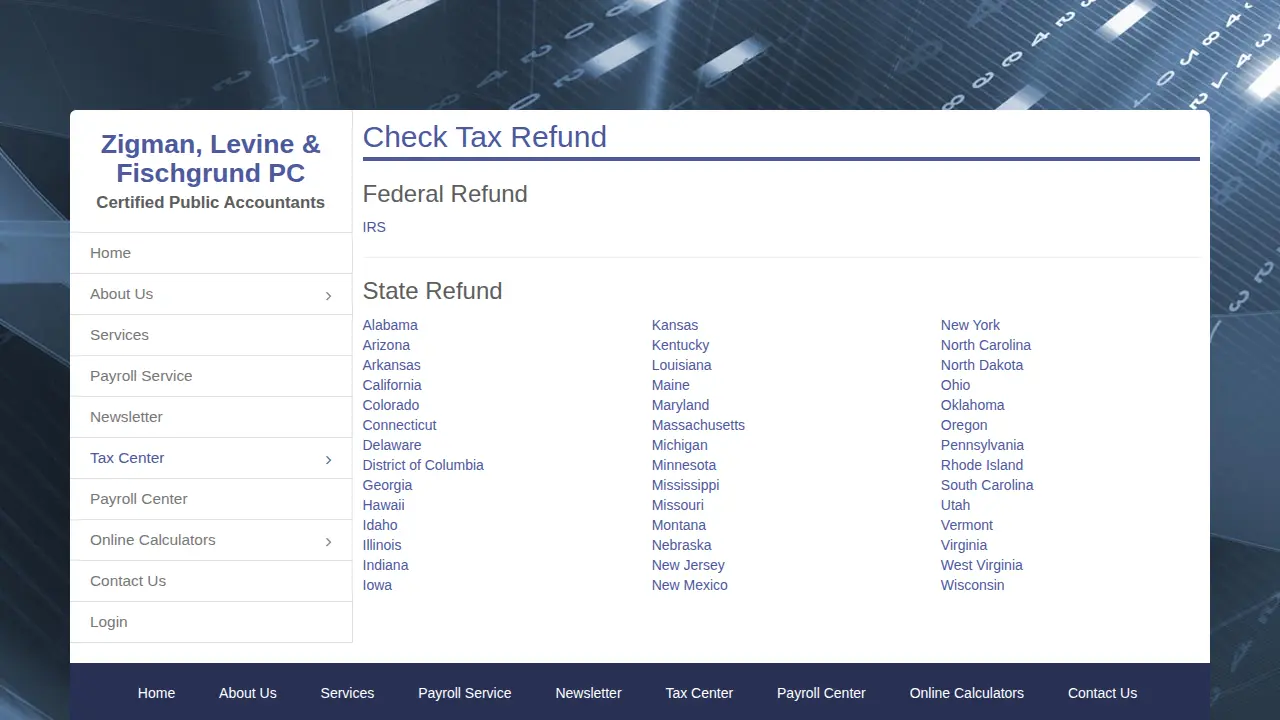This screenshot has height=720, width=1280.
Task: Click the Ohio state link
Action: [x=955, y=385]
